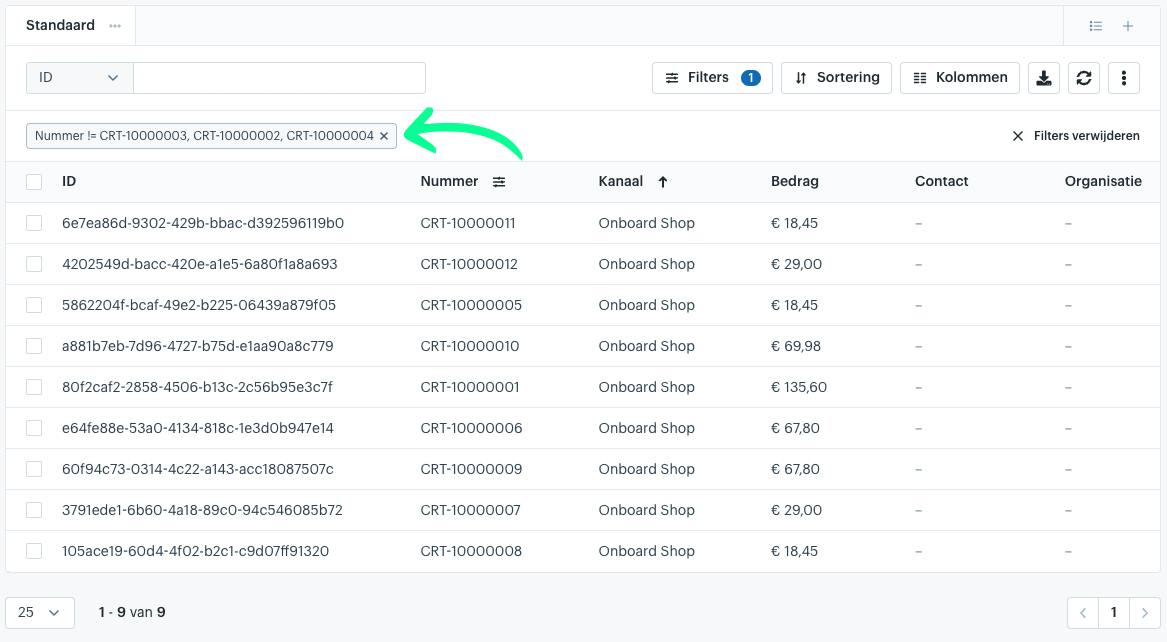Check the row with CRT-10000007
Viewport: 1167px width, 642px height.
[x=34, y=510]
